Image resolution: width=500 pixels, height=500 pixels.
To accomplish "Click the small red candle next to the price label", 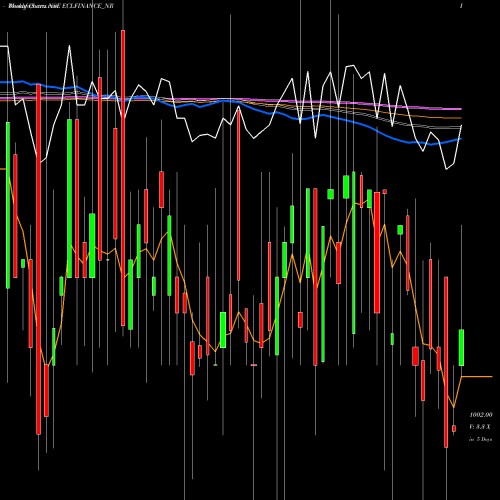I will pos(454,428).
